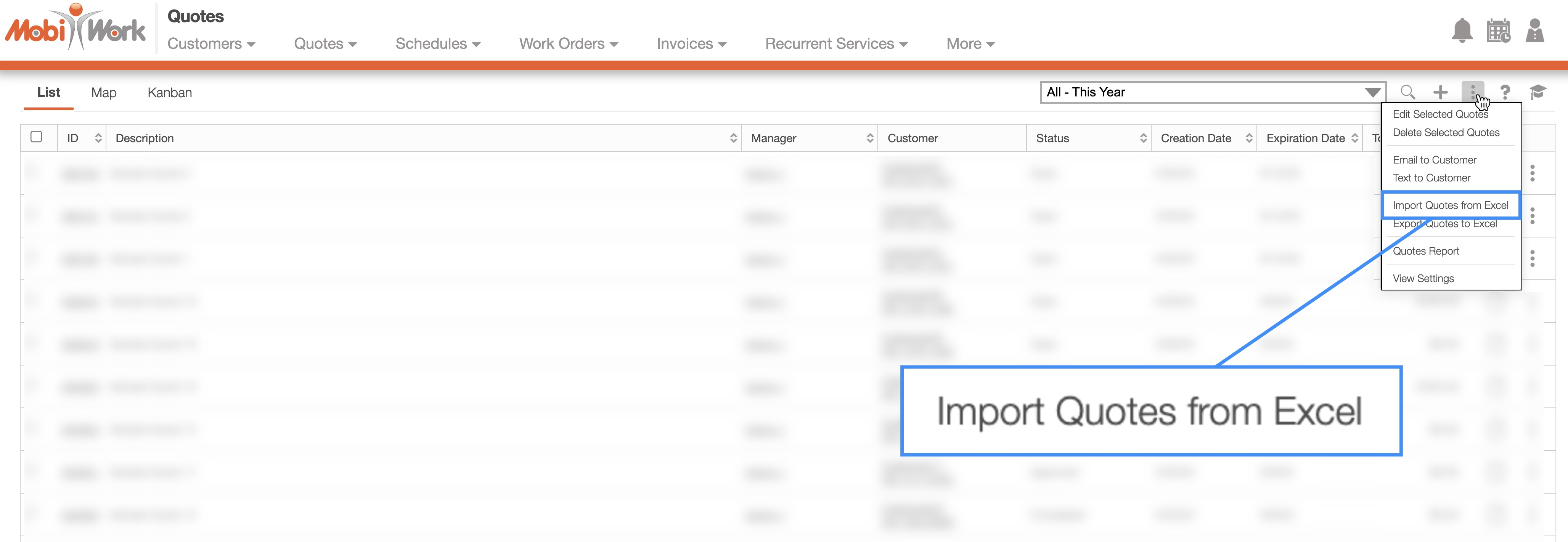Click the question mark help icon

1505,93
